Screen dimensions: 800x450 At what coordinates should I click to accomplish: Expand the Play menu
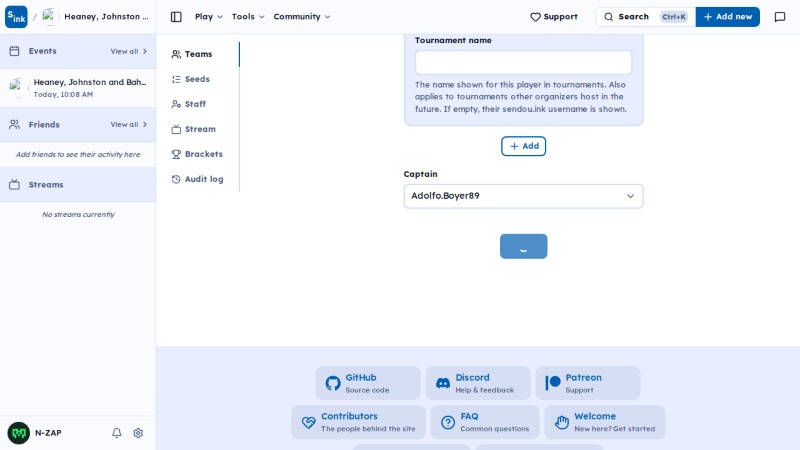[x=209, y=17]
